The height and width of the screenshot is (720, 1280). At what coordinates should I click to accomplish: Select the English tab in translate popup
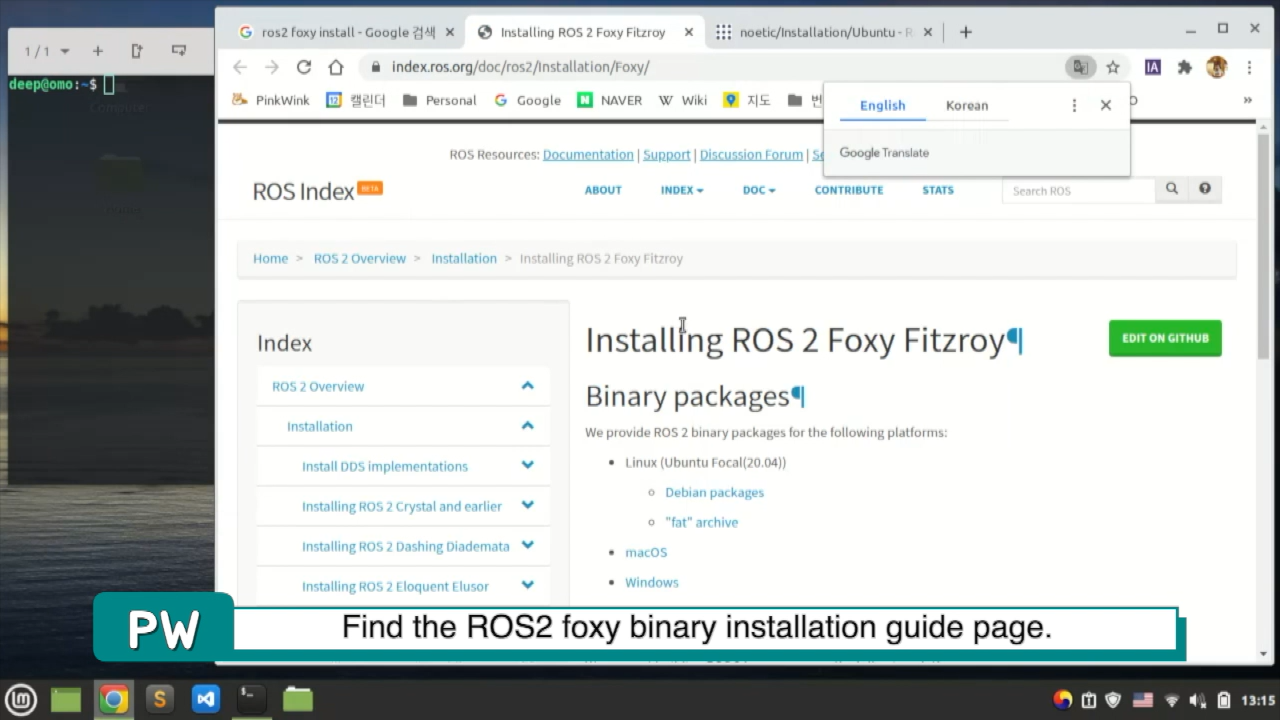pos(883,105)
